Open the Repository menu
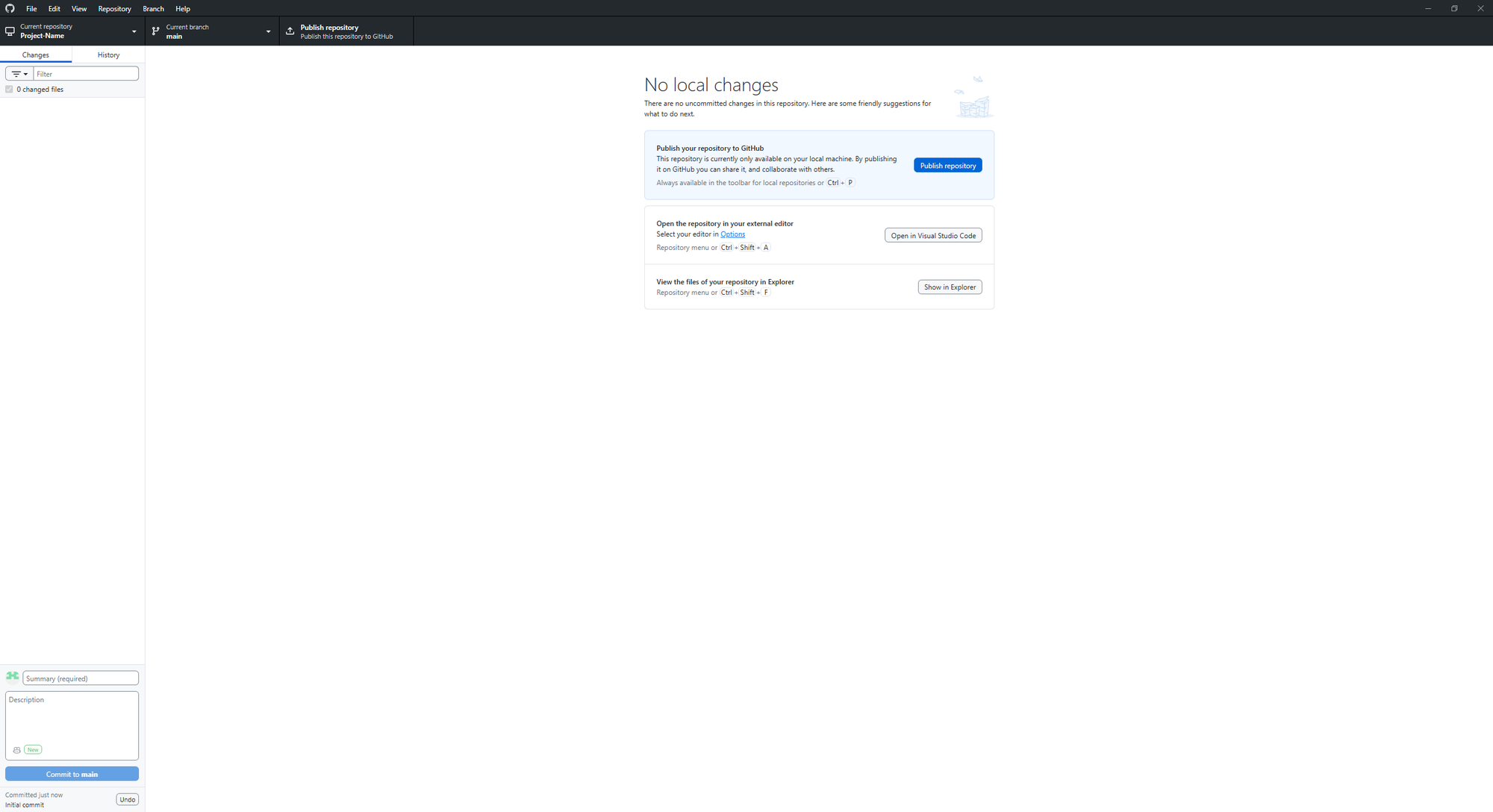This screenshot has height=812, width=1493. coord(115,9)
